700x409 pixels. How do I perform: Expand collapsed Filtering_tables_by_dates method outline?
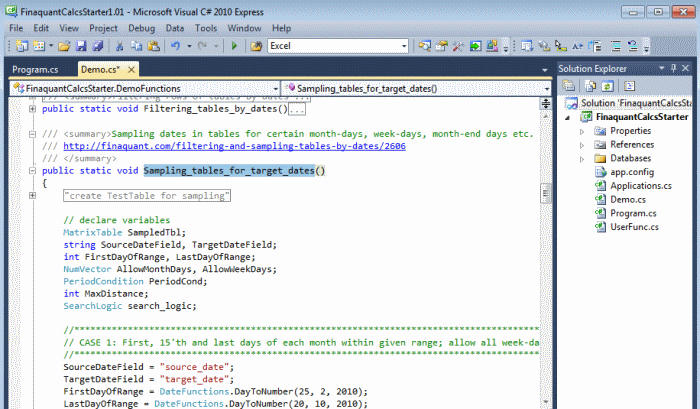[32, 109]
